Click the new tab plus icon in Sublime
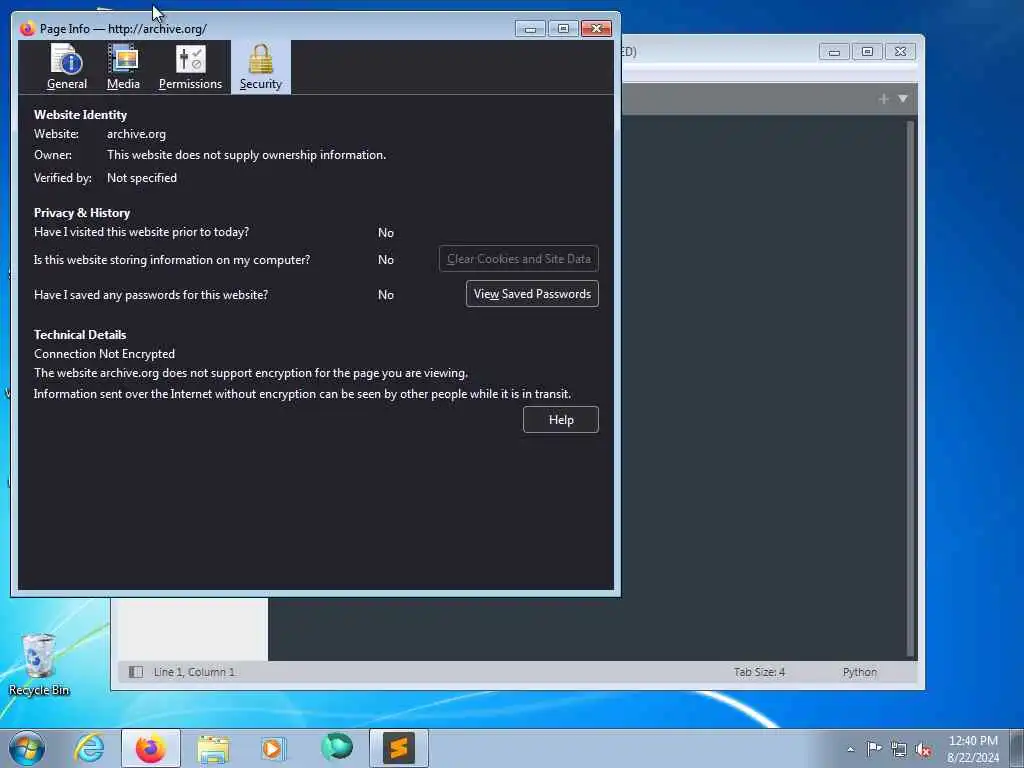1024x768 pixels. pyautogui.click(x=884, y=99)
